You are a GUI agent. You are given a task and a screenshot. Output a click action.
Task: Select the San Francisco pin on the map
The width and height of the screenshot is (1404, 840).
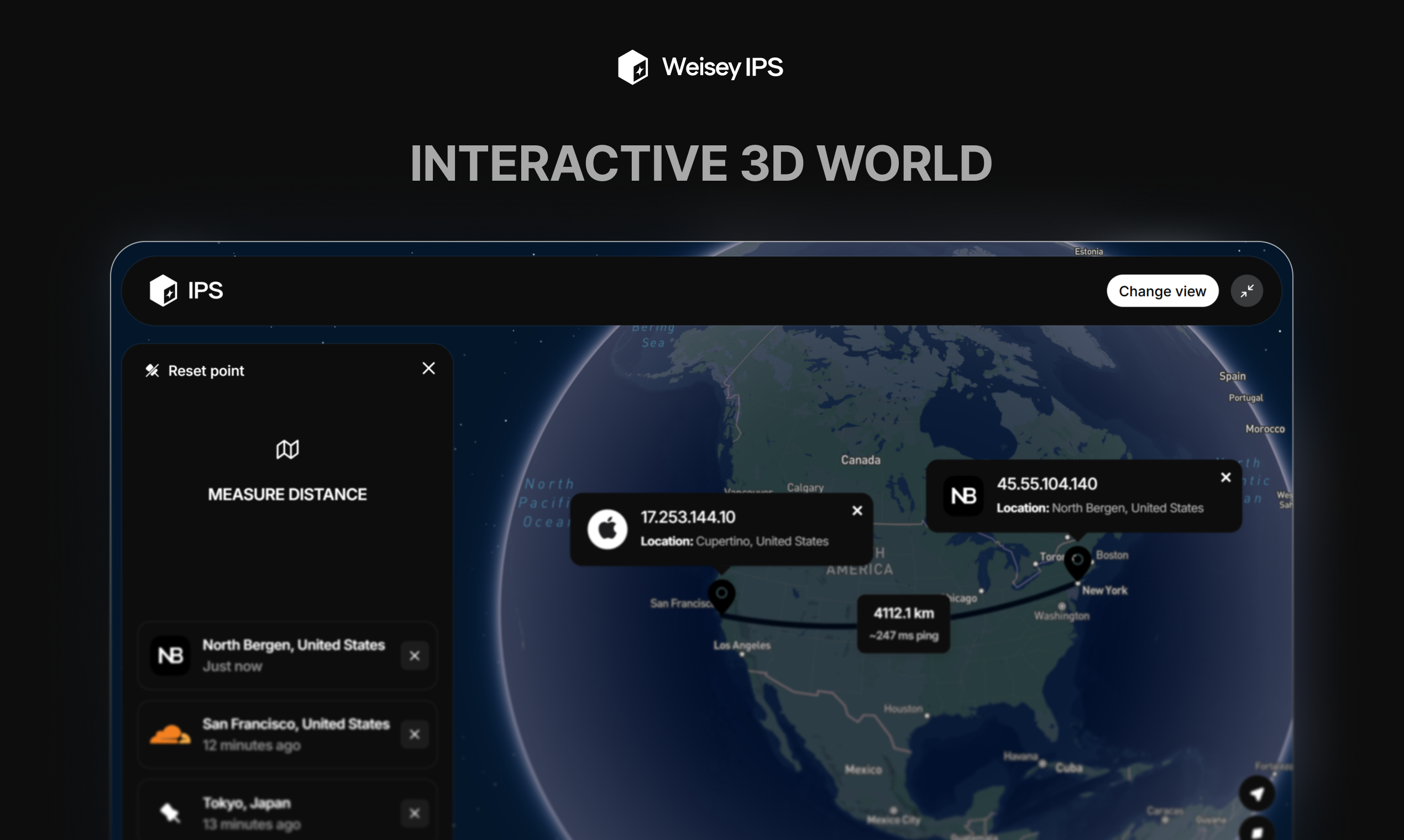click(721, 595)
